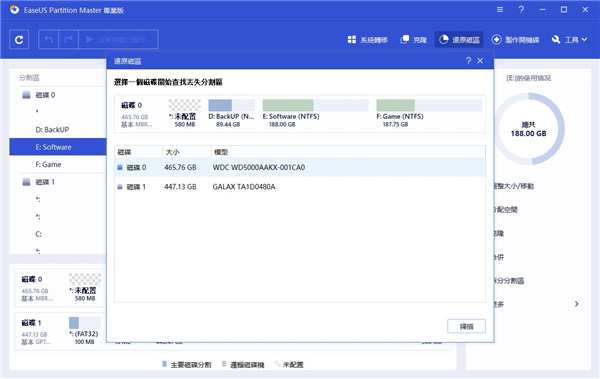Viewport: 600px width, 379px height.
Task: Select the 磁碟 1 row in disk table
Action: (300, 187)
